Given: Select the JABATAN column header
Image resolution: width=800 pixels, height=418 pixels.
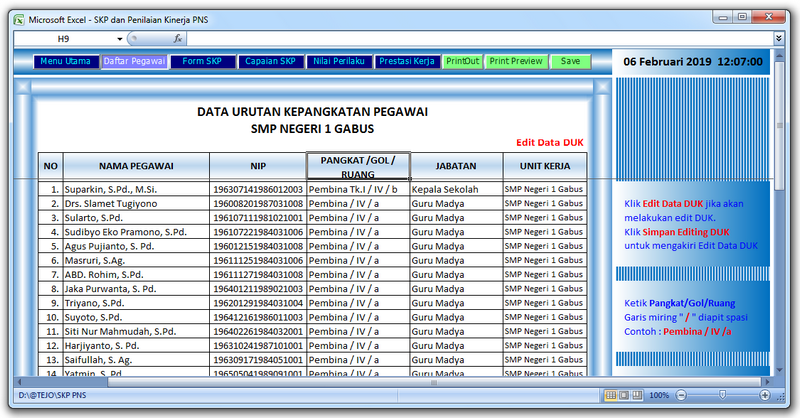Looking at the screenshot, I should click(456, 166).
